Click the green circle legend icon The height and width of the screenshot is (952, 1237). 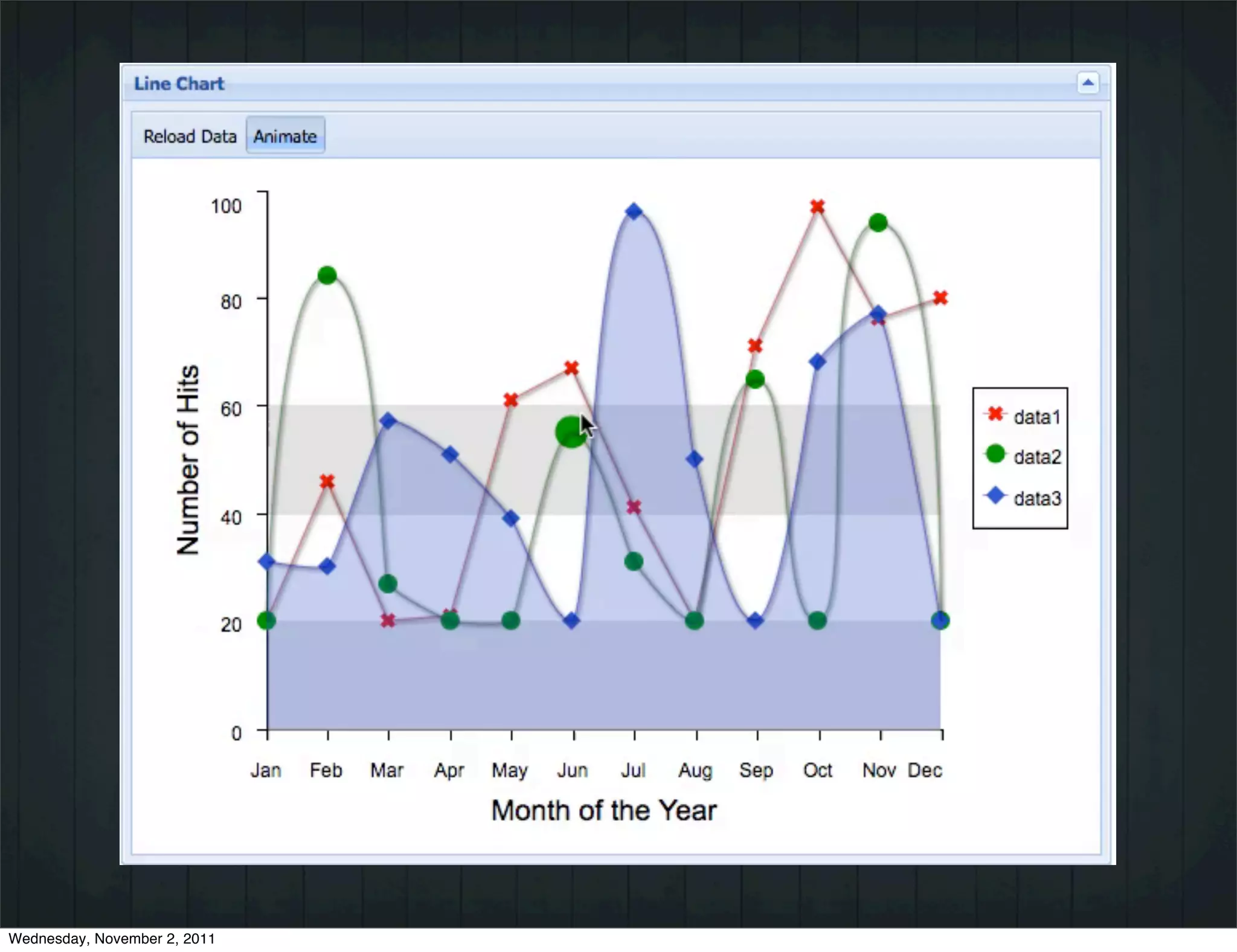(x=995, y=454)
